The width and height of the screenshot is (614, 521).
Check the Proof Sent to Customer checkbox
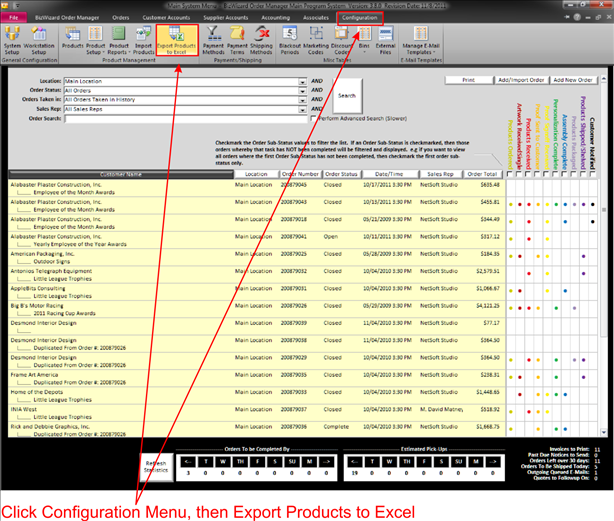click(x=537, y=174)
